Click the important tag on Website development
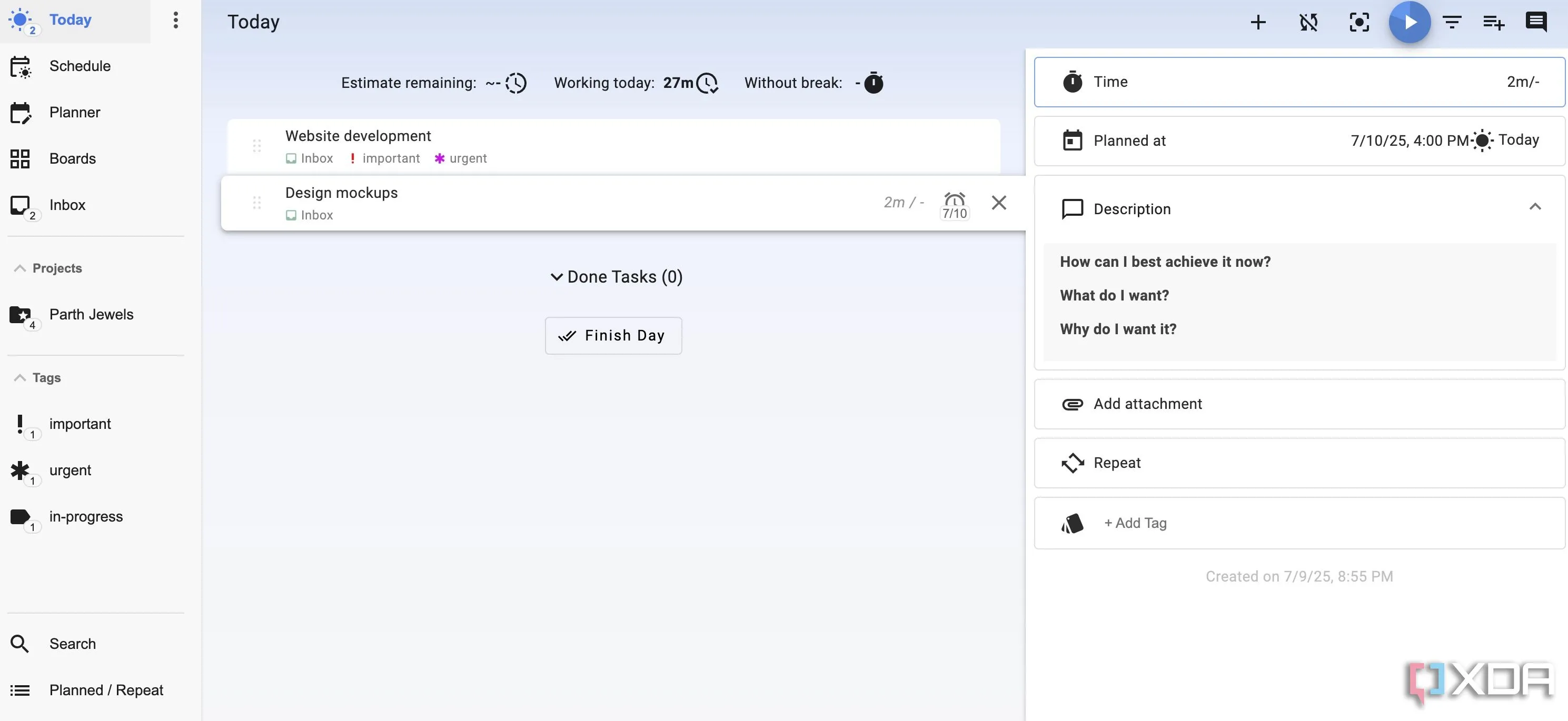Screen dimensions: 1568x721 (x=385, y=158)
